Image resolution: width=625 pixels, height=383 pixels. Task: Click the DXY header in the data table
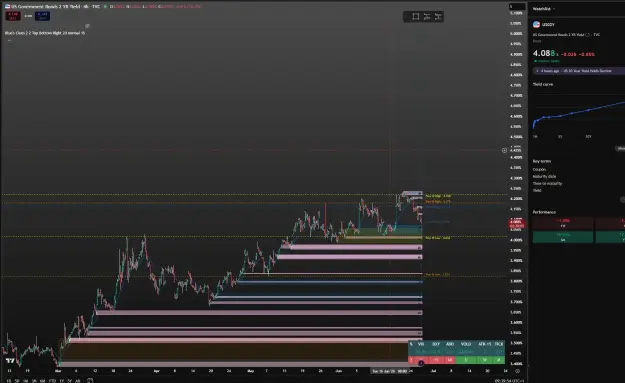pyautogui.click(x=436, y=344)
